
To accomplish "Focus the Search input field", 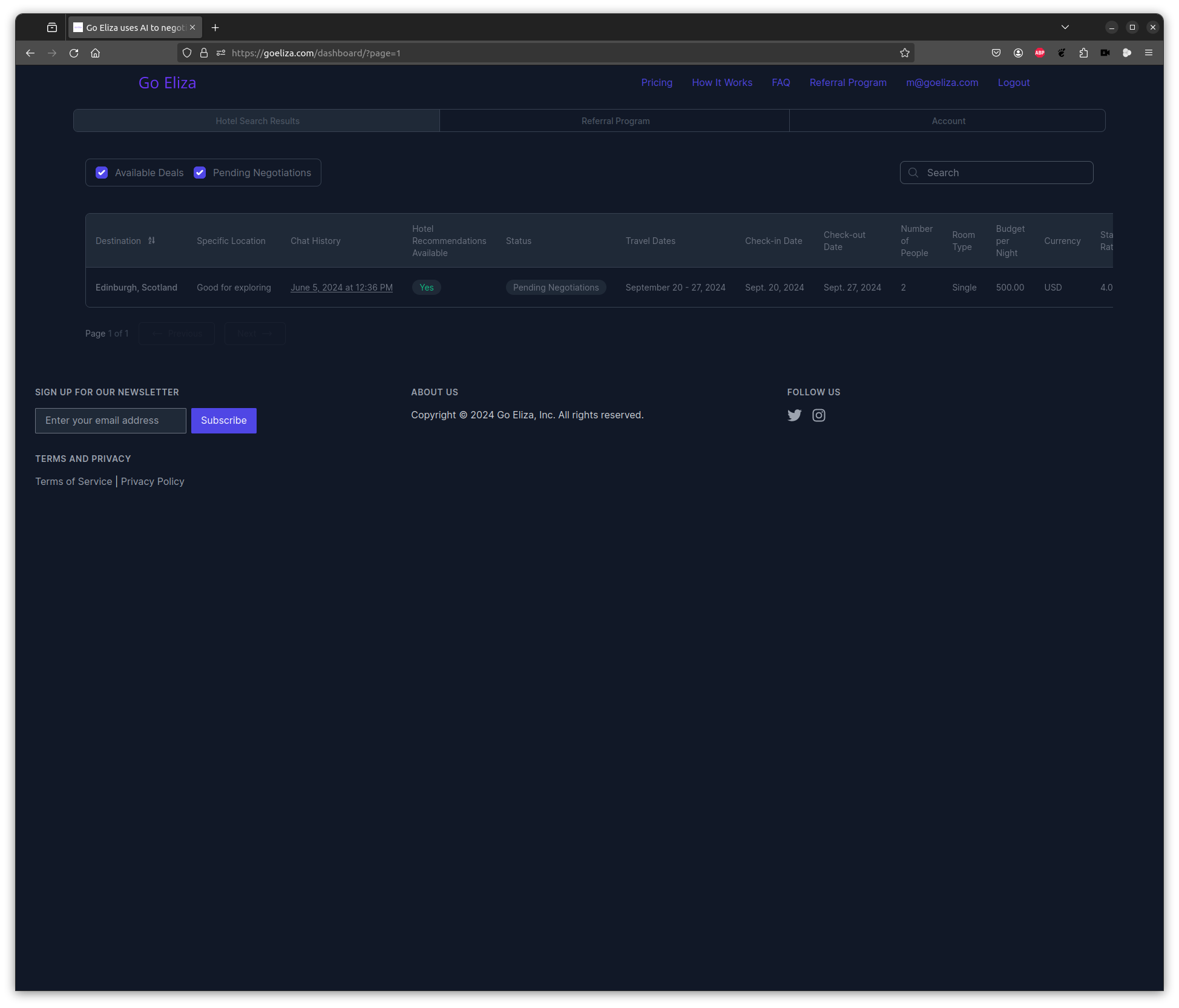I will click(x=1005, y=173).
